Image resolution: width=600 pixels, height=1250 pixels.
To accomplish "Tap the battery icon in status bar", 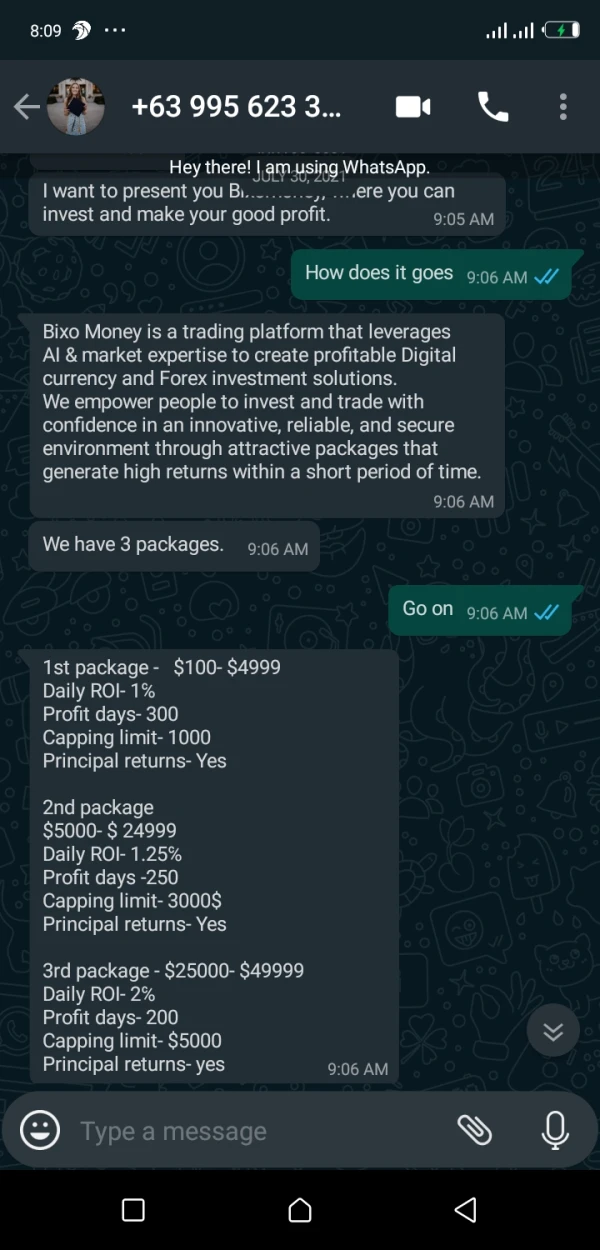I will pyautogui.click(x=561, y=31).
